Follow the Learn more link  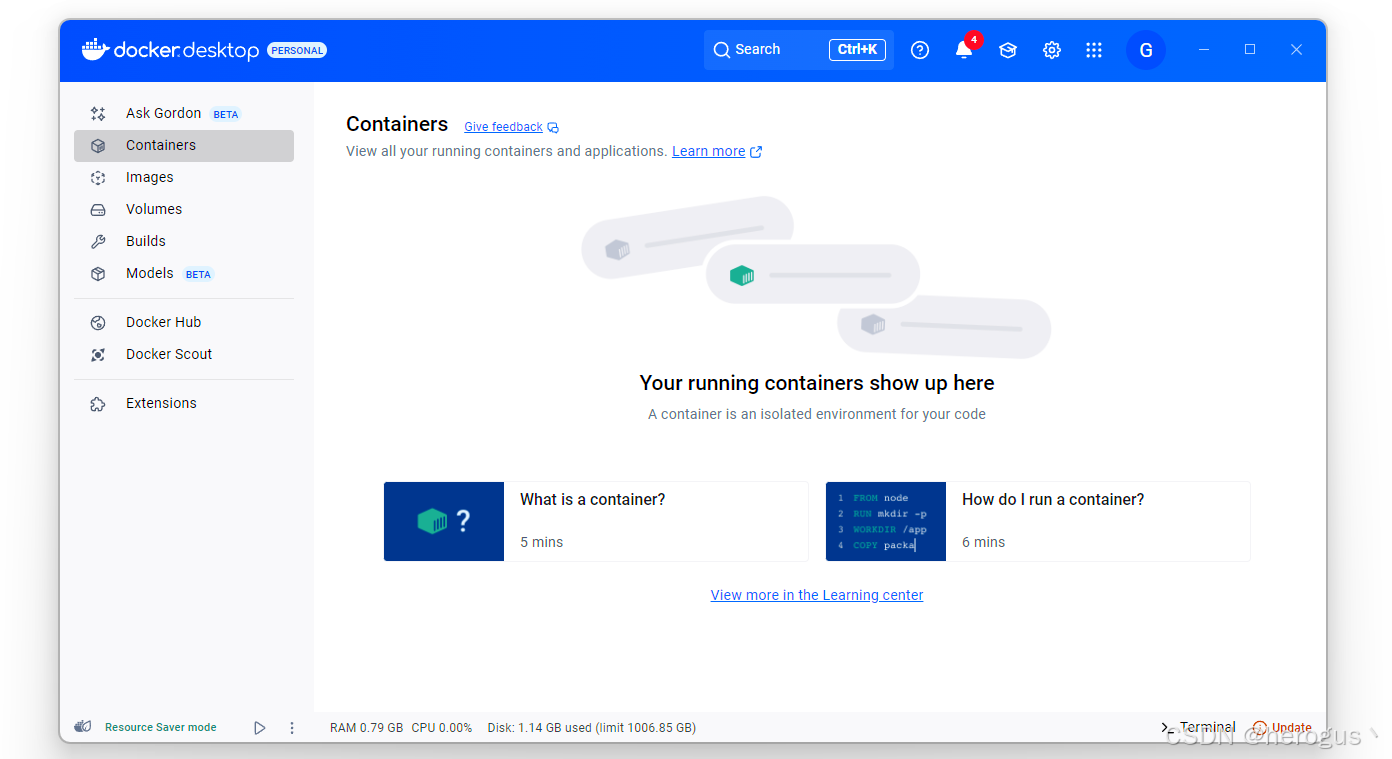point(708,151)
